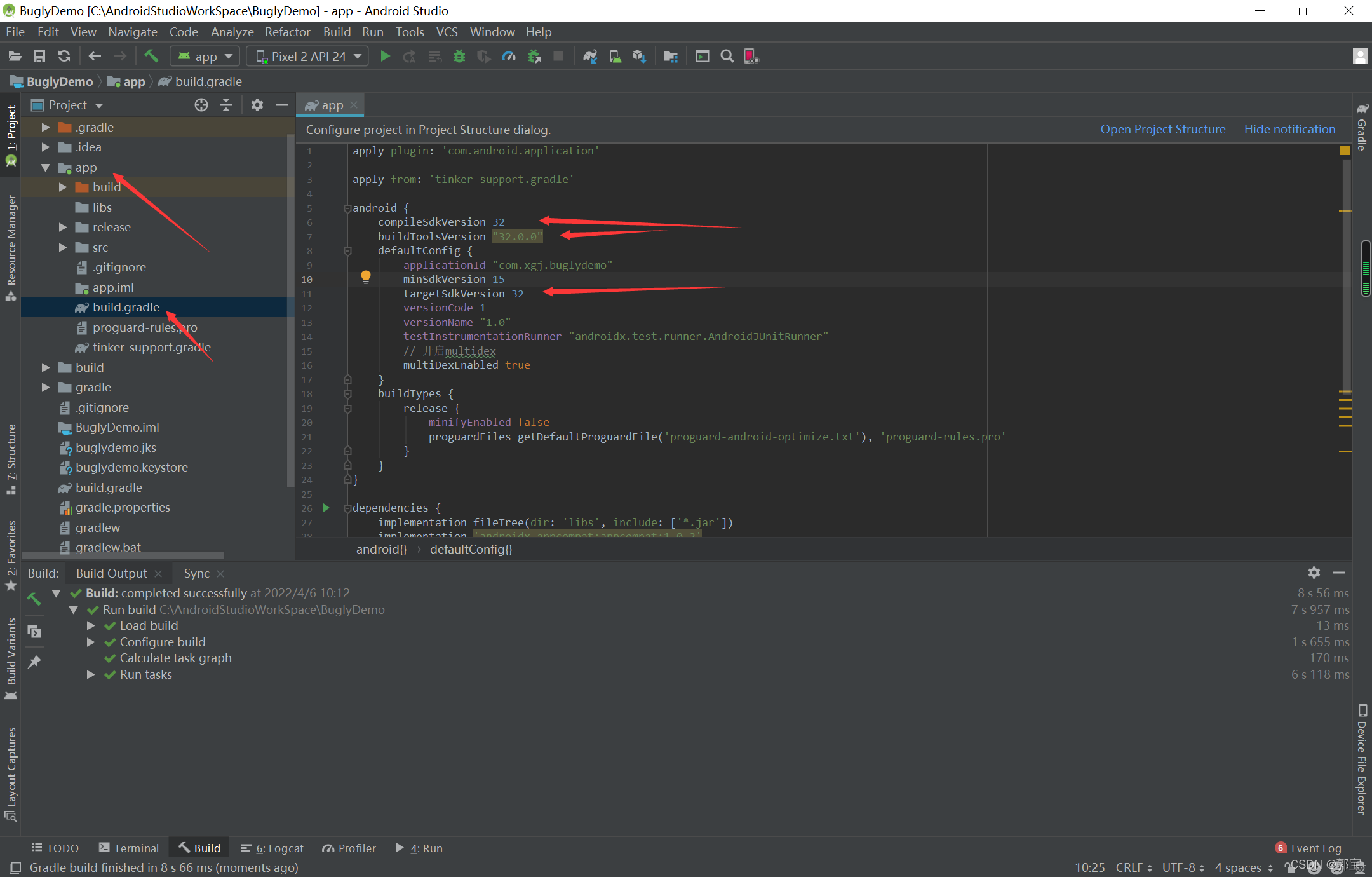Open the Gradle side panel
The image size is (1372, 877).
[1362, 127]
